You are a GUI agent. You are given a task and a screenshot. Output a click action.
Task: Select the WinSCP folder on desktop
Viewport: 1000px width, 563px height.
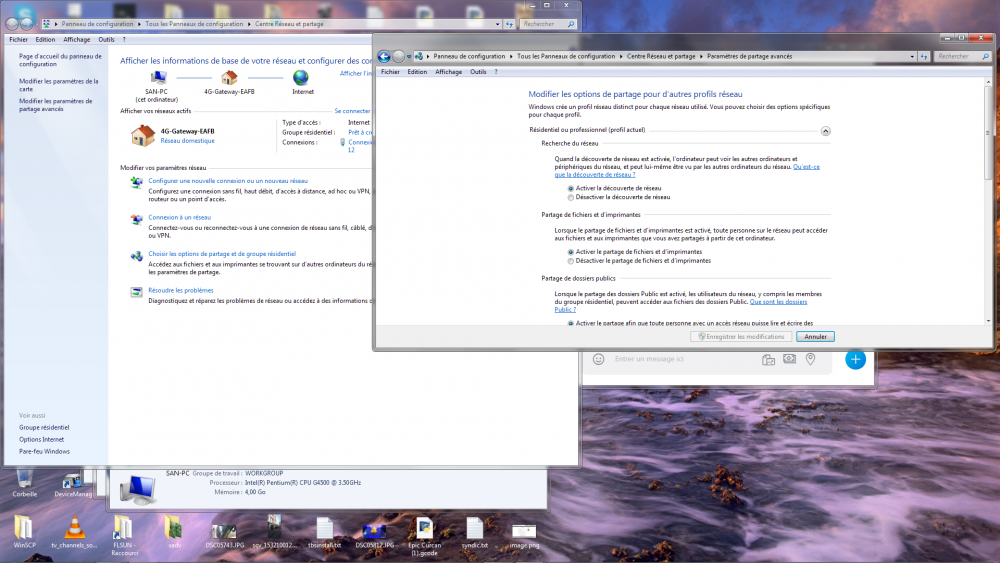click(24, 532)
